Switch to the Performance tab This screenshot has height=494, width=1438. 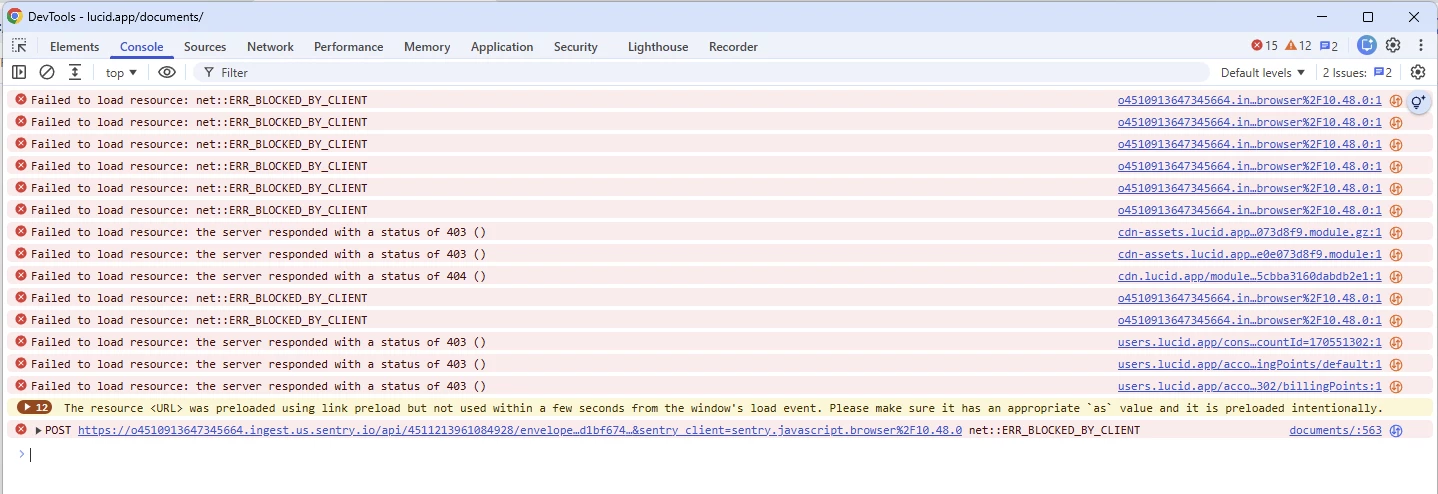pos(348,46)
